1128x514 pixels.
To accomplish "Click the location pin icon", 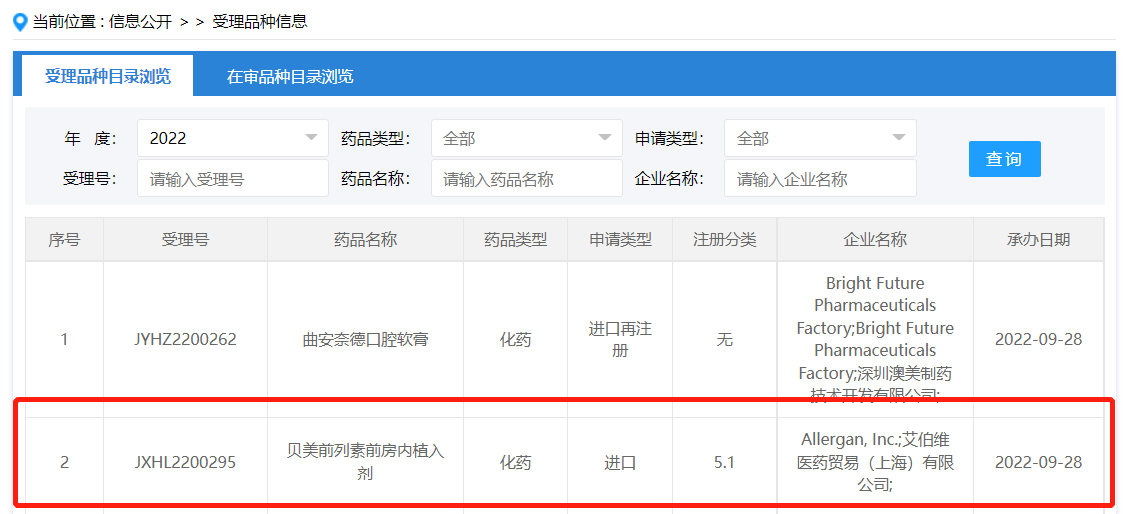I will click(20, 21).
